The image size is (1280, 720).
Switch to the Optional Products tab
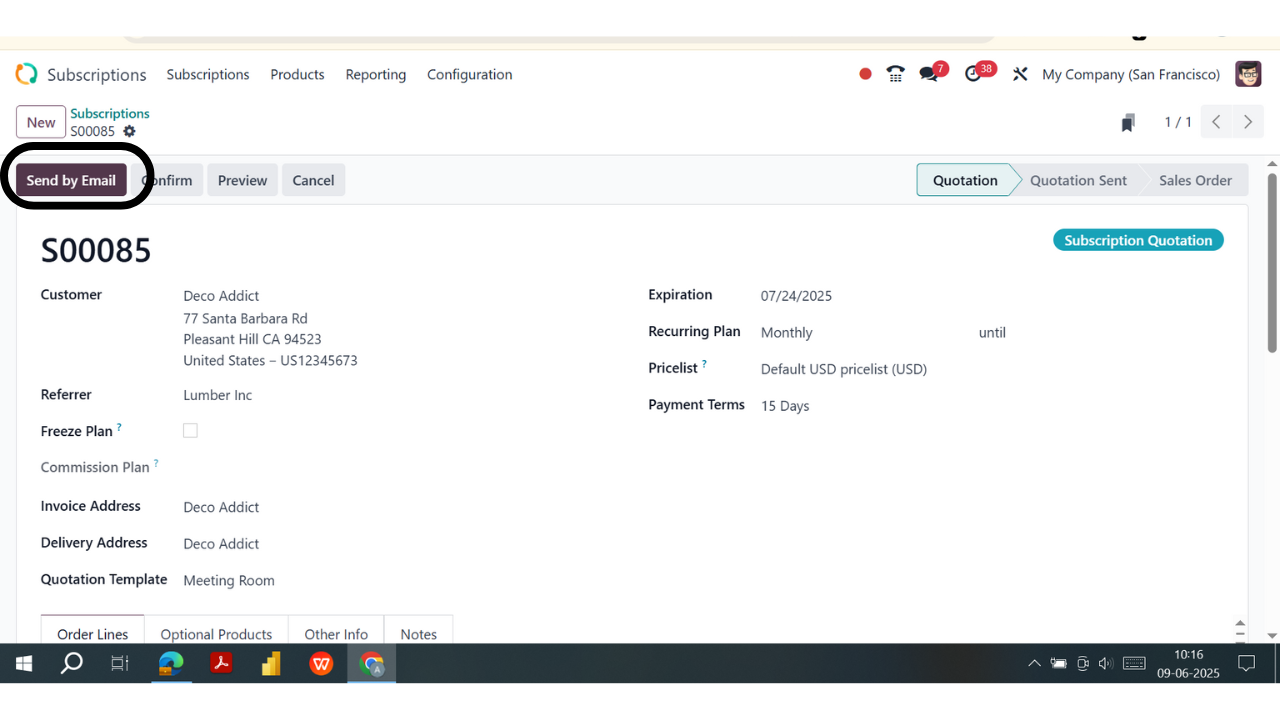216,634
